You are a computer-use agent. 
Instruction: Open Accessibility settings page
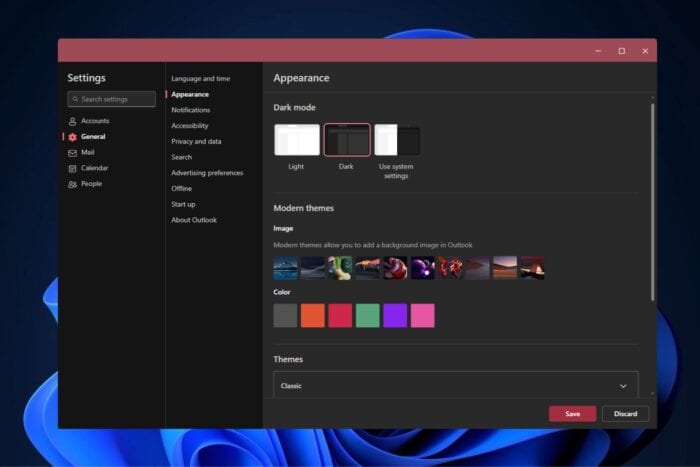pyautogui.click(x=190, y=125)
